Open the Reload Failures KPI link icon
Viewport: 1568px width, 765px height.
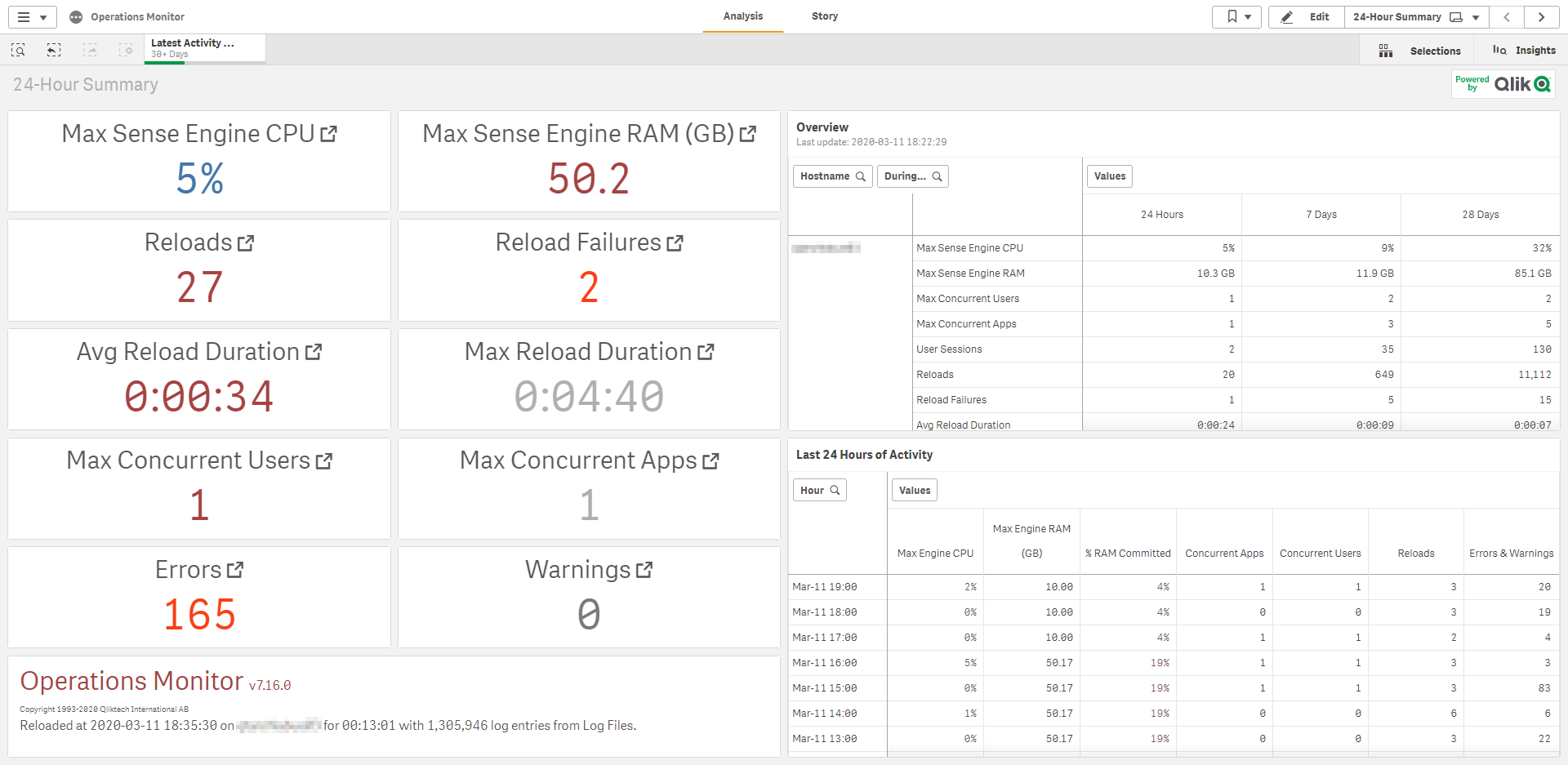point(675,243)
